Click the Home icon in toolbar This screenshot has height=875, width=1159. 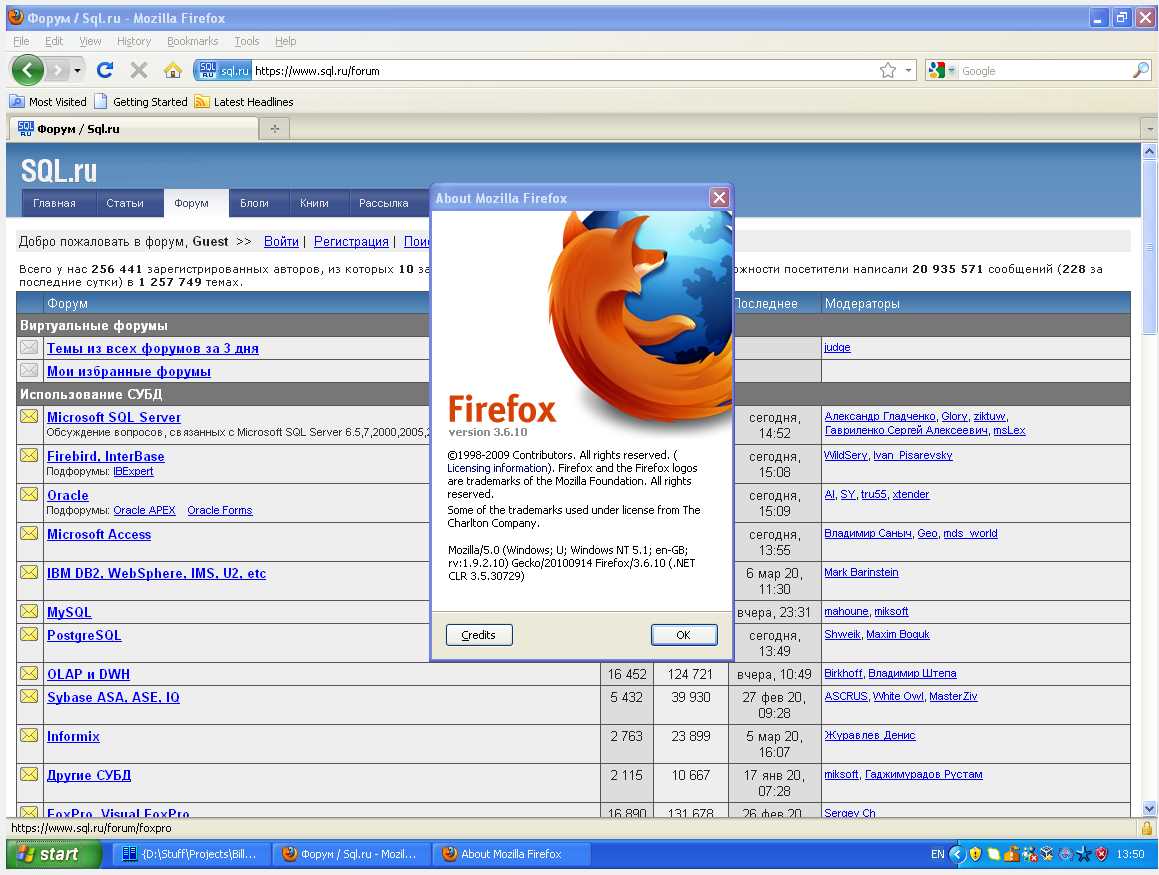tap(173, 70)
